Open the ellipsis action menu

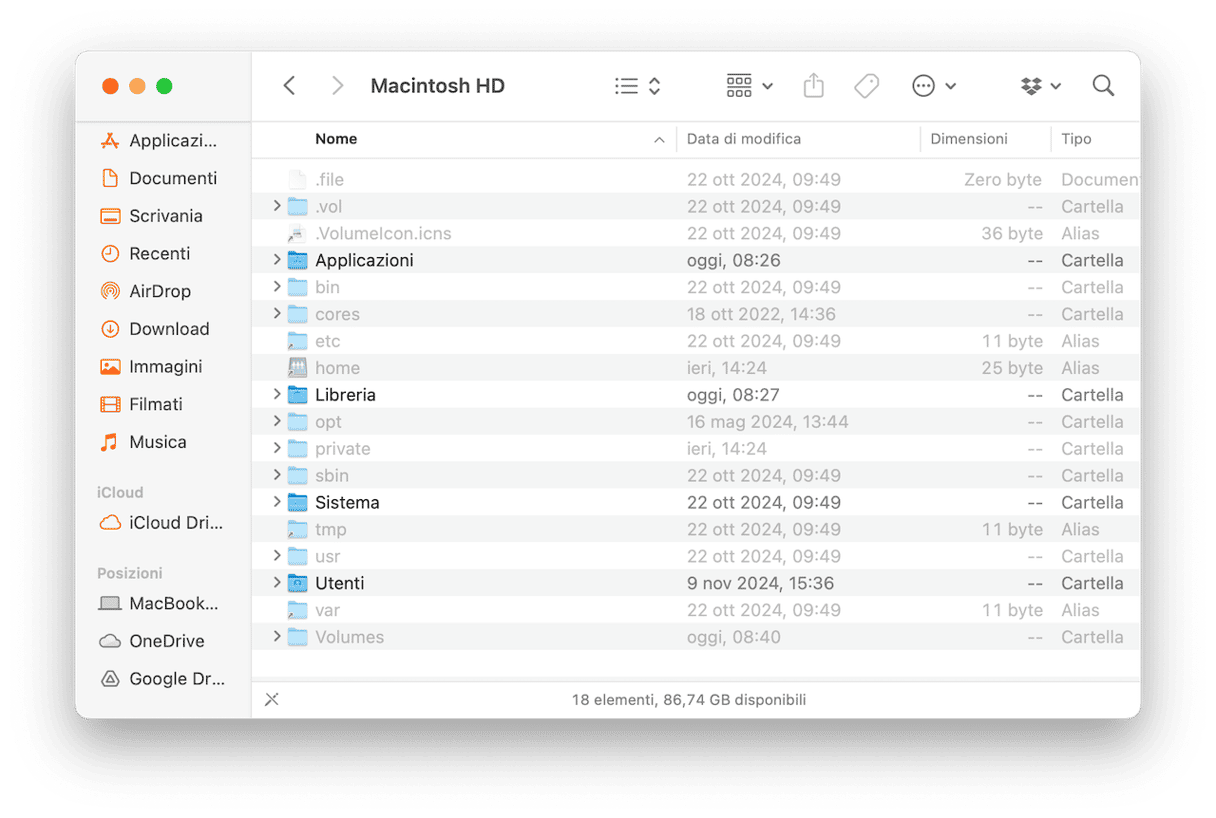click(x=934, y=86)
